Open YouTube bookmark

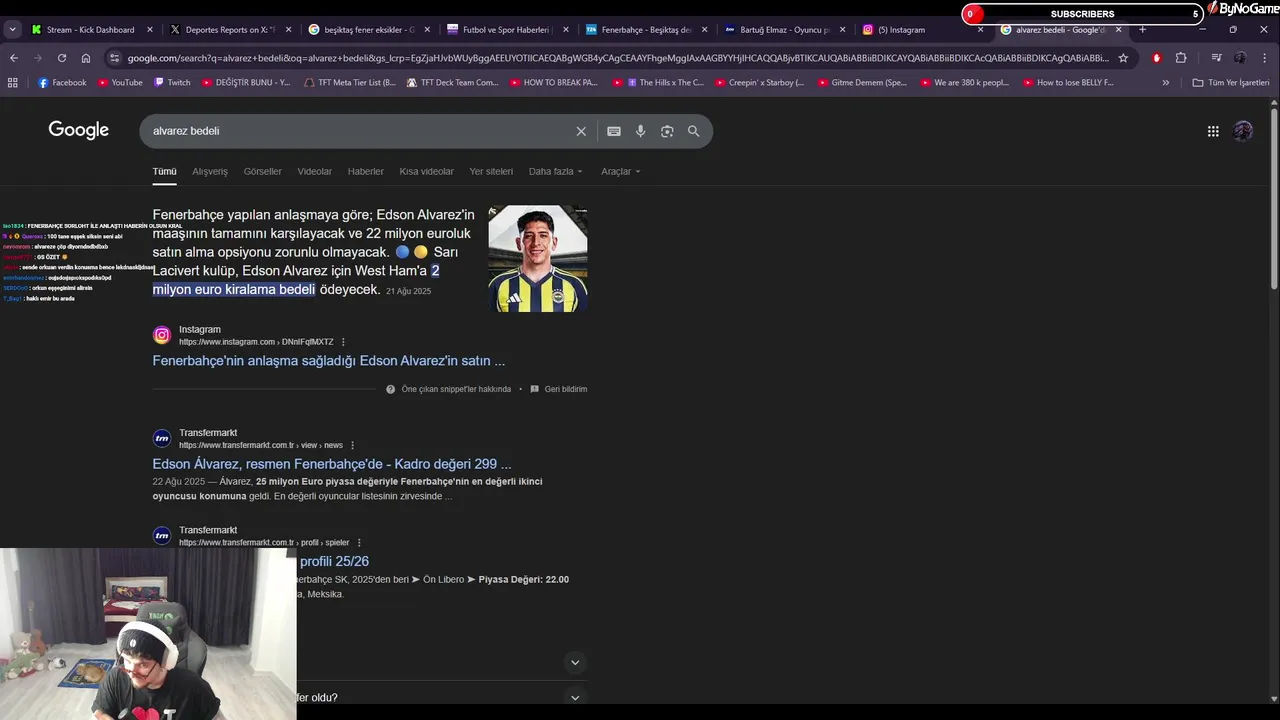(x=120, y=83)
